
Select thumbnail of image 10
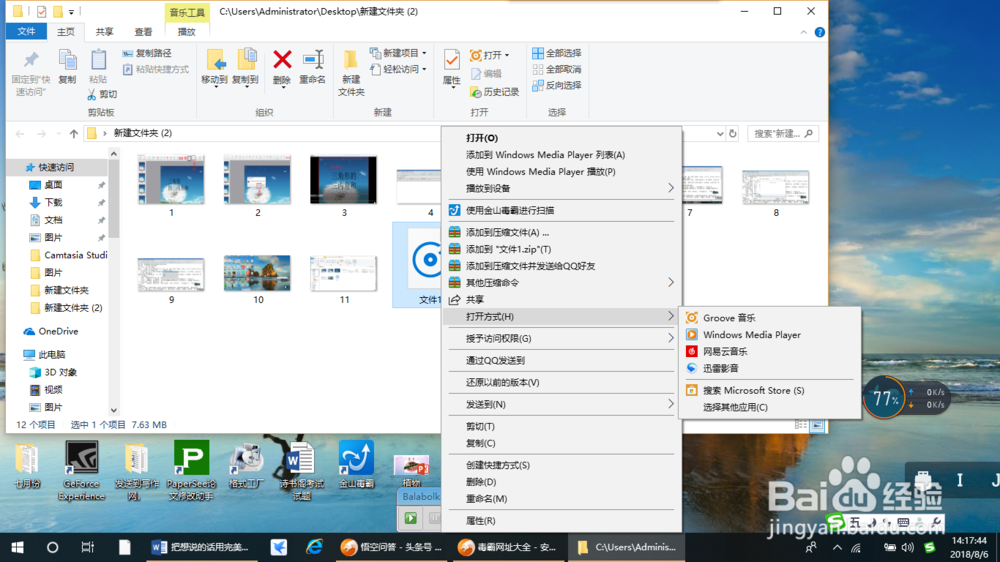tap(257, 273)
